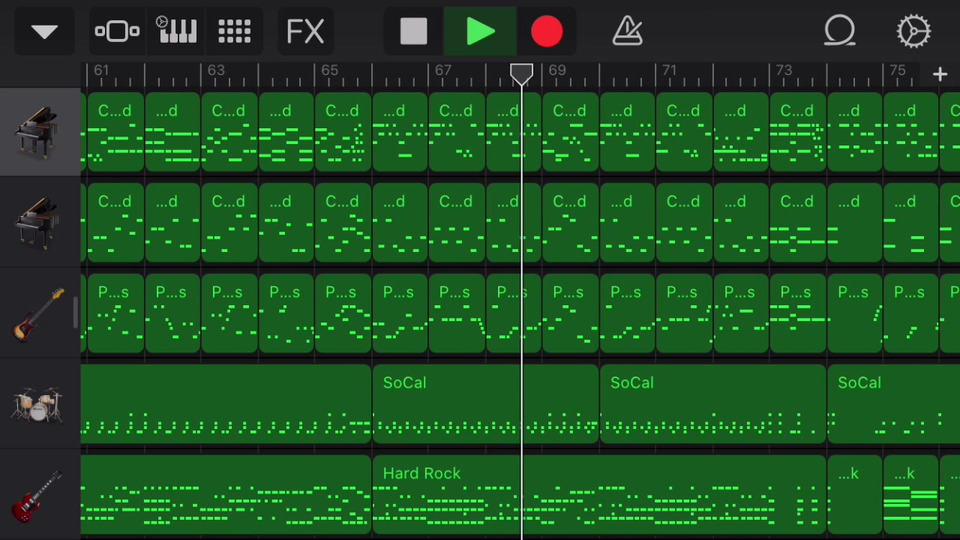This screenshot has height=540, width=960.
Task: Grab the track header resize handle
Action: 75,312
